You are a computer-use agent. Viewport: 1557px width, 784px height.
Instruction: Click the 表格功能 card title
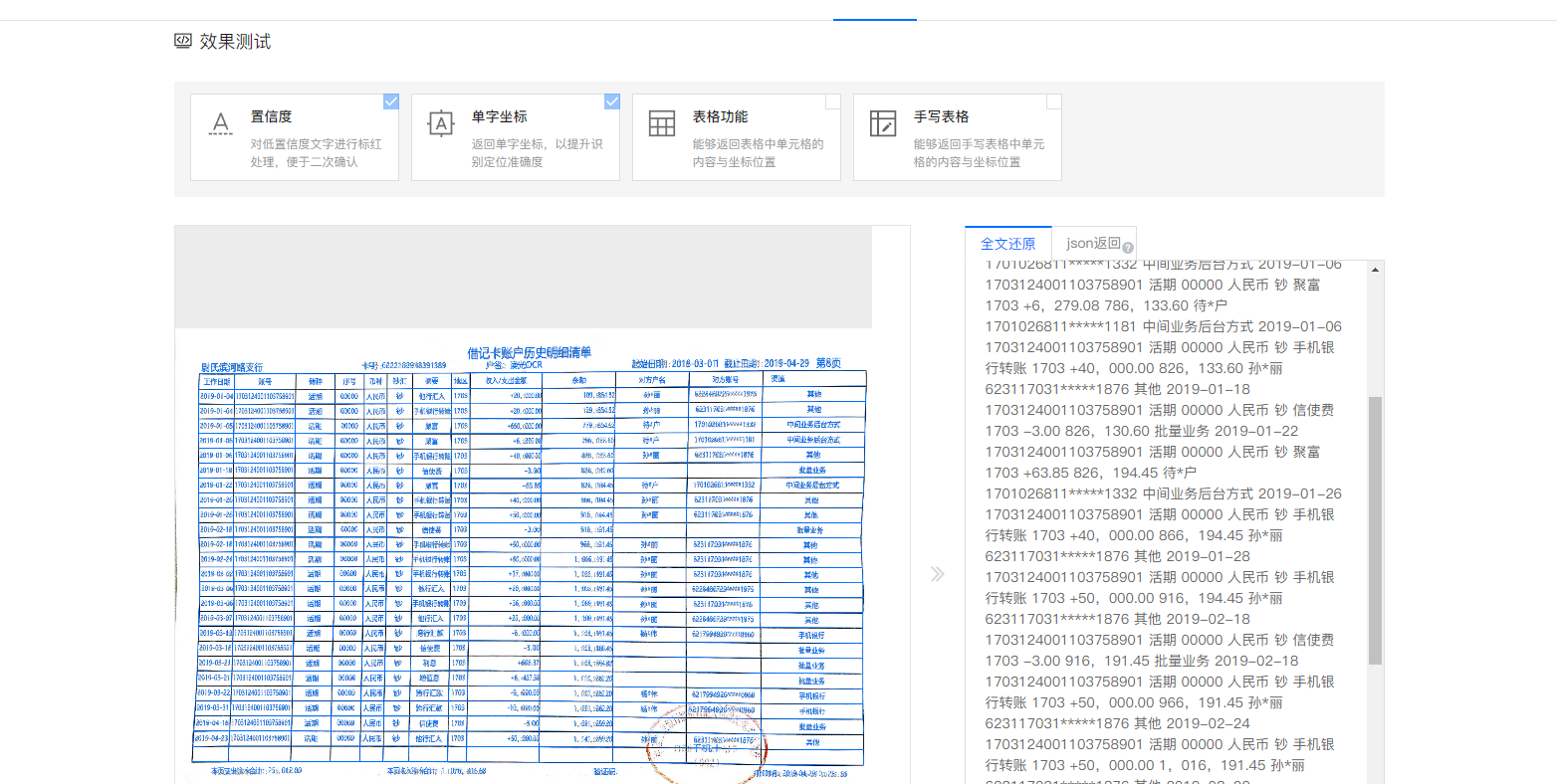pos(720,116)
